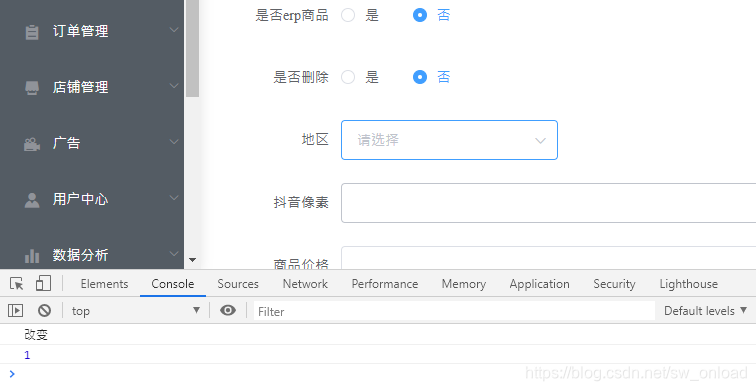Open the 店铺管理 menu item
This screenshot has width=756, height=391.
[x=92, y=88]
